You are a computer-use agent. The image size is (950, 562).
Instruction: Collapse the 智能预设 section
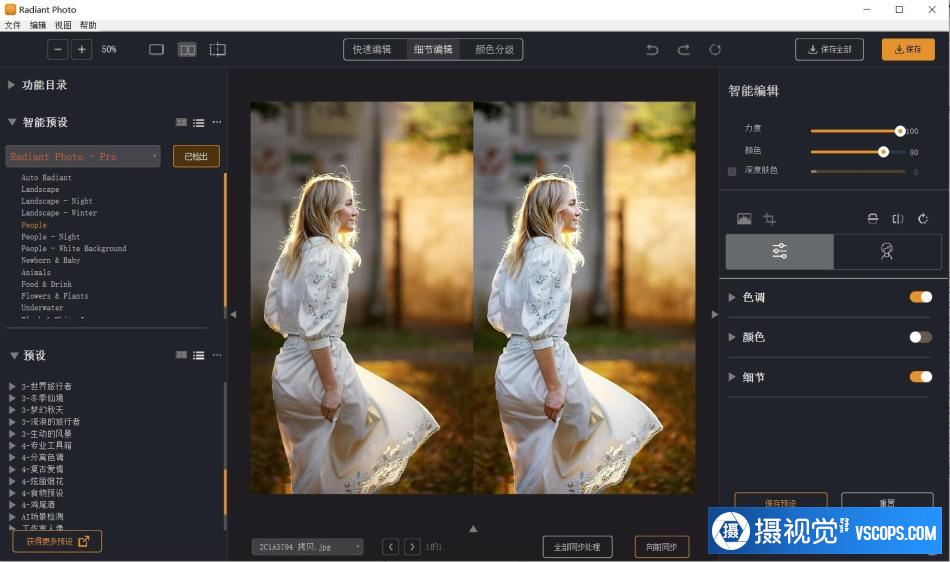pyautogui.click(x=12, y=122)
